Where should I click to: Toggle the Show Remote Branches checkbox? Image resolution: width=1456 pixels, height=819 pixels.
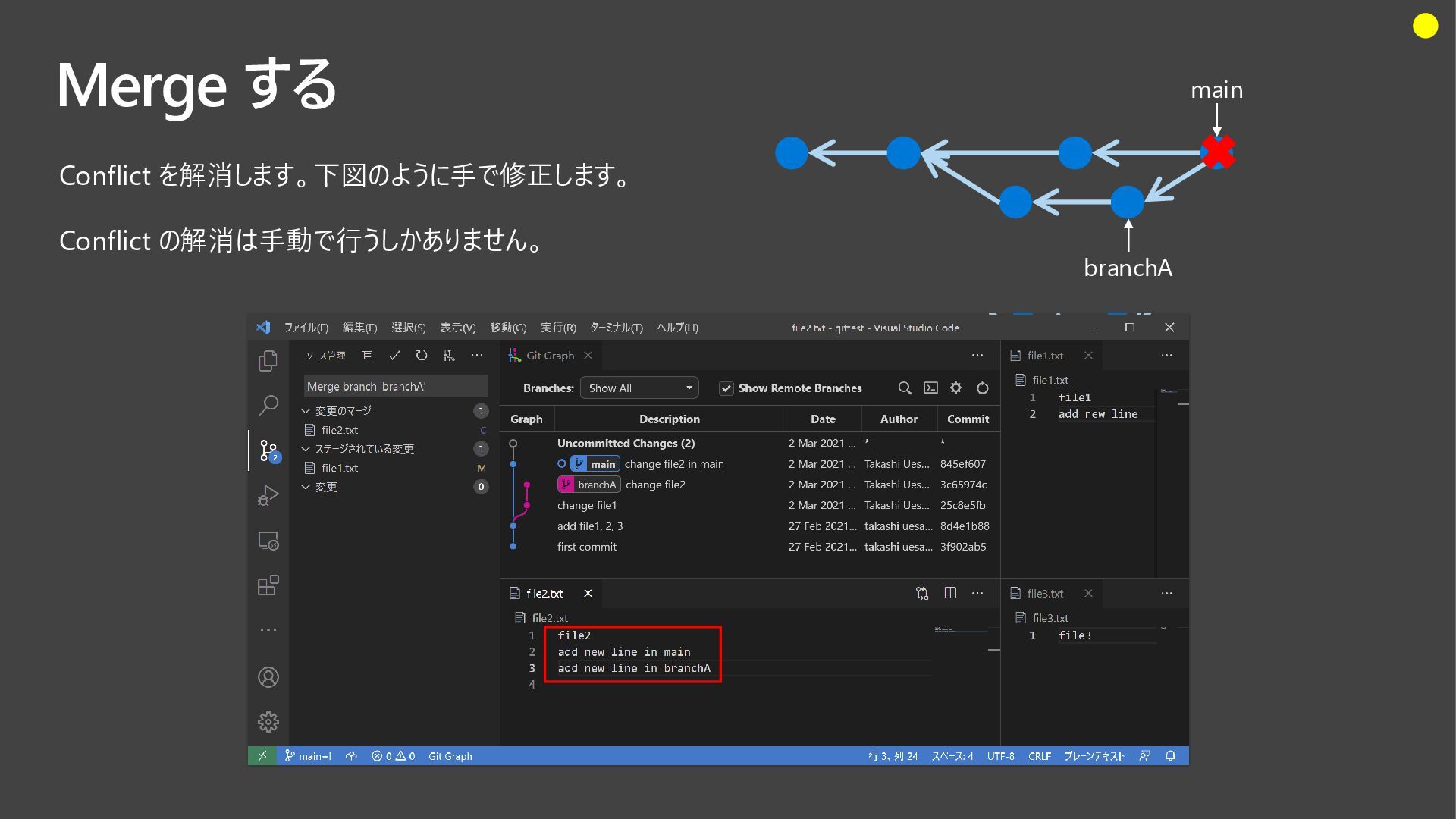click(x=726, y=388)
